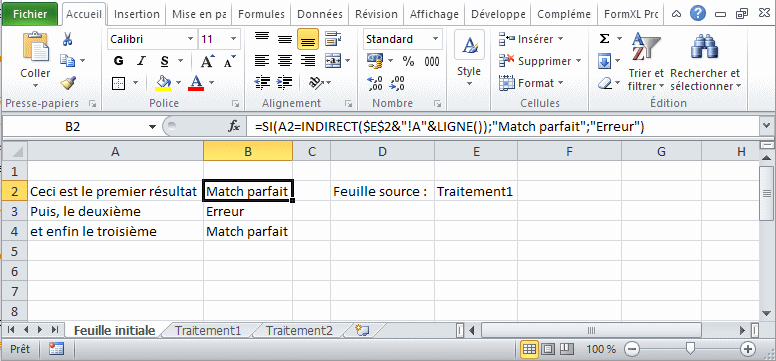The width and height of the screenshot is (776, 361).
Task: Apply thousands separator 000 format
Action: [x=432, y=61]
